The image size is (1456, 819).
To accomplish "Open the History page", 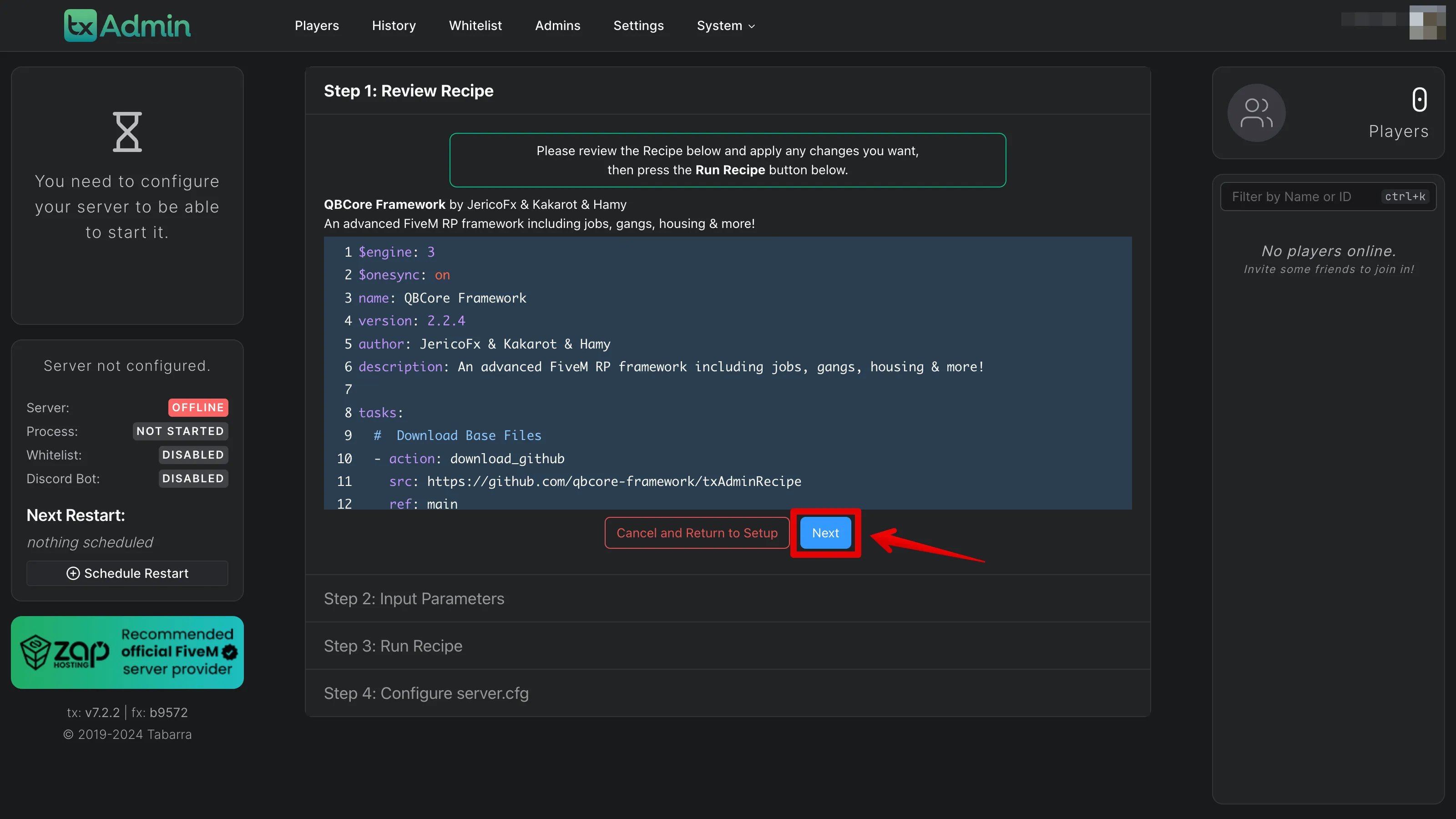I will coord(394,25).
